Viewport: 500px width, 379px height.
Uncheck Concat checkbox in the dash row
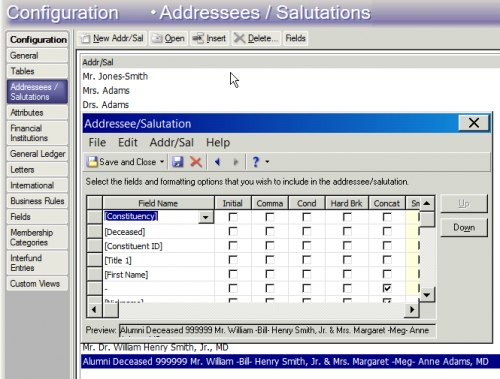(x=387, y=288)
